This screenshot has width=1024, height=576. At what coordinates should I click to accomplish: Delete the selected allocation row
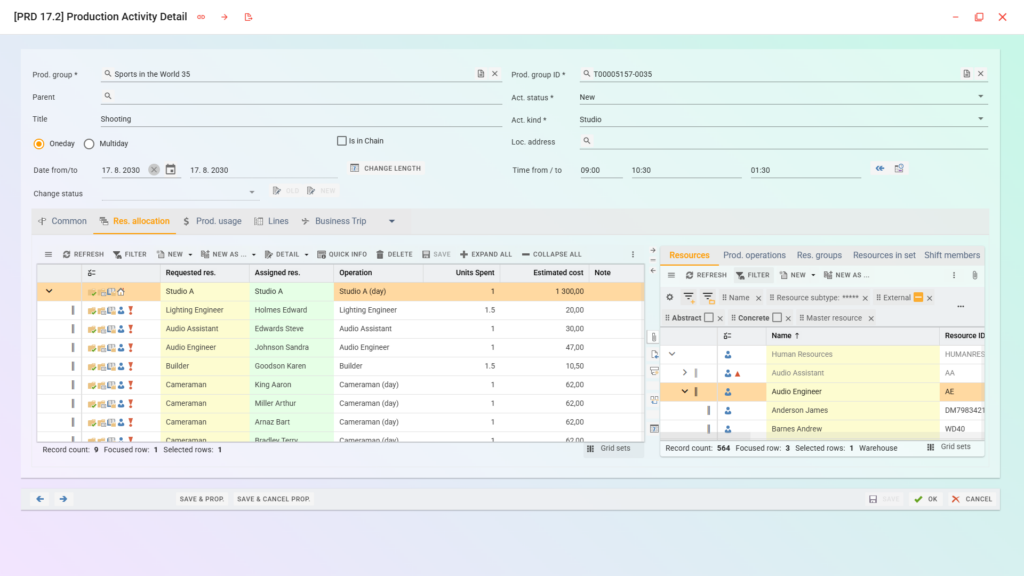394,254
